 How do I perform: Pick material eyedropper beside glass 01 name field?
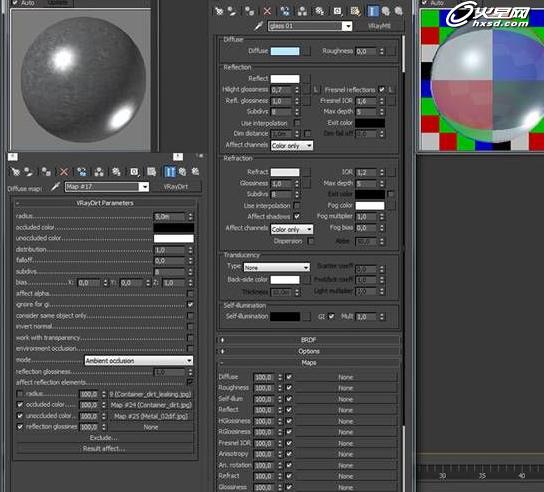[x=258, y=26]
